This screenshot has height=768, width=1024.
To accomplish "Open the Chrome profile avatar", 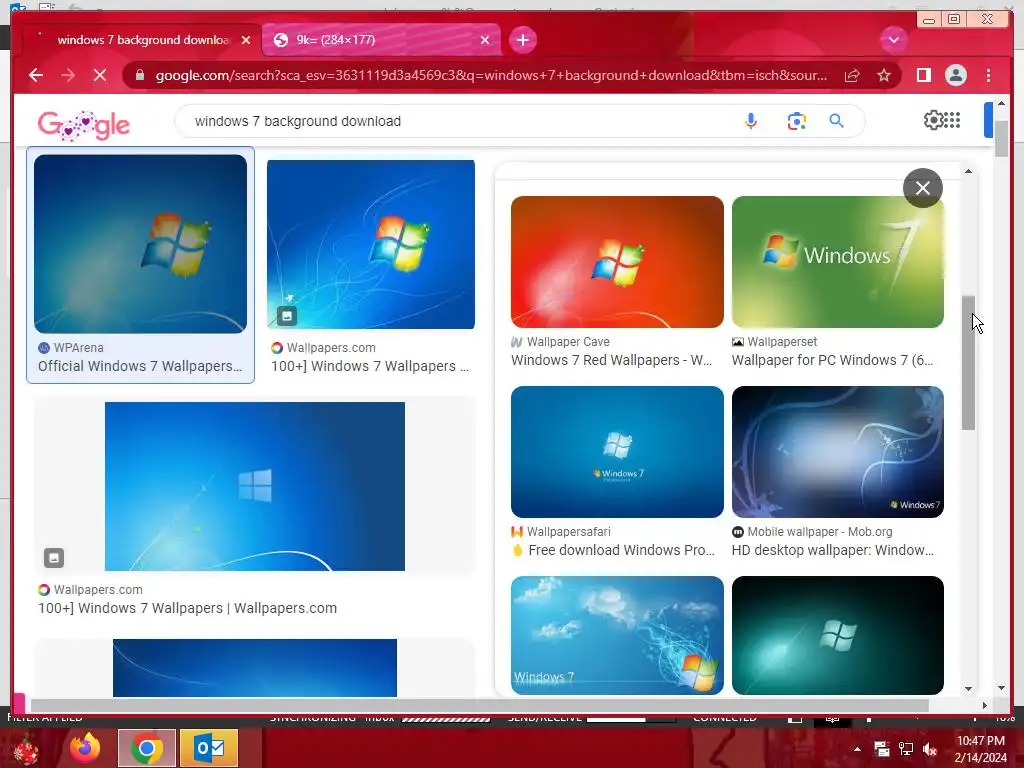I will point(955,76).
